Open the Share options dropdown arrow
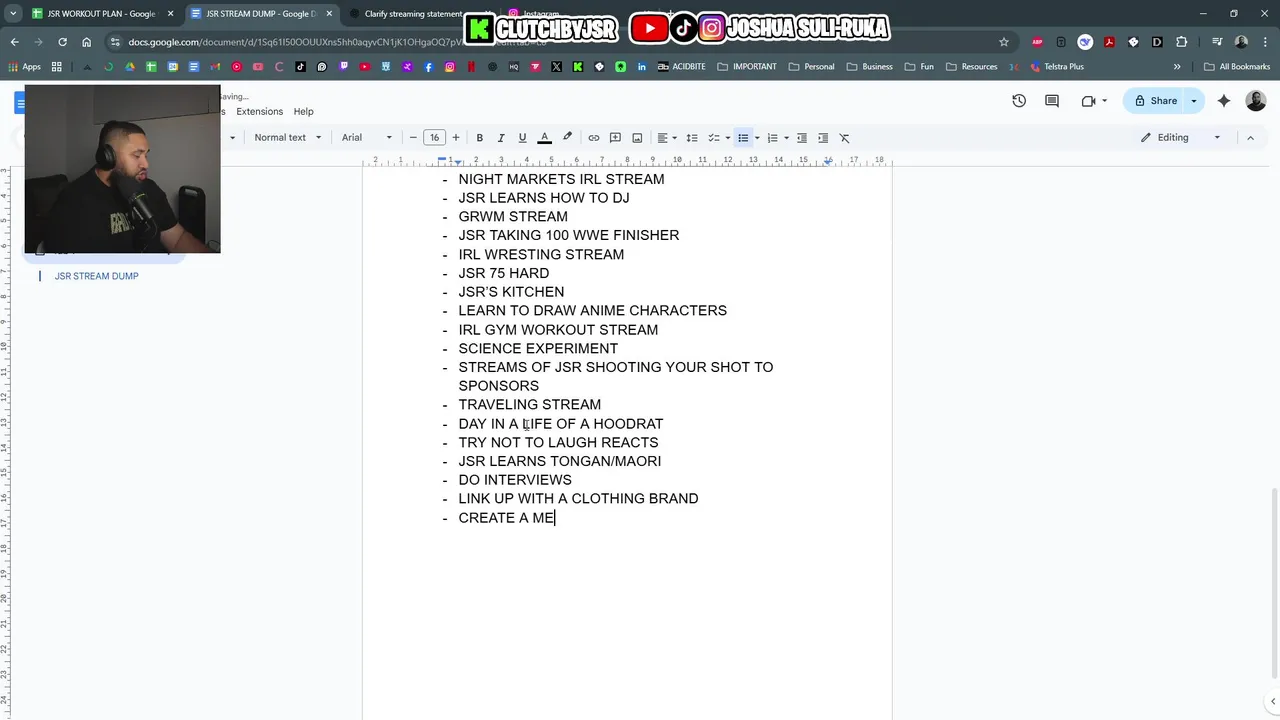 click(x=1193, y=101)
